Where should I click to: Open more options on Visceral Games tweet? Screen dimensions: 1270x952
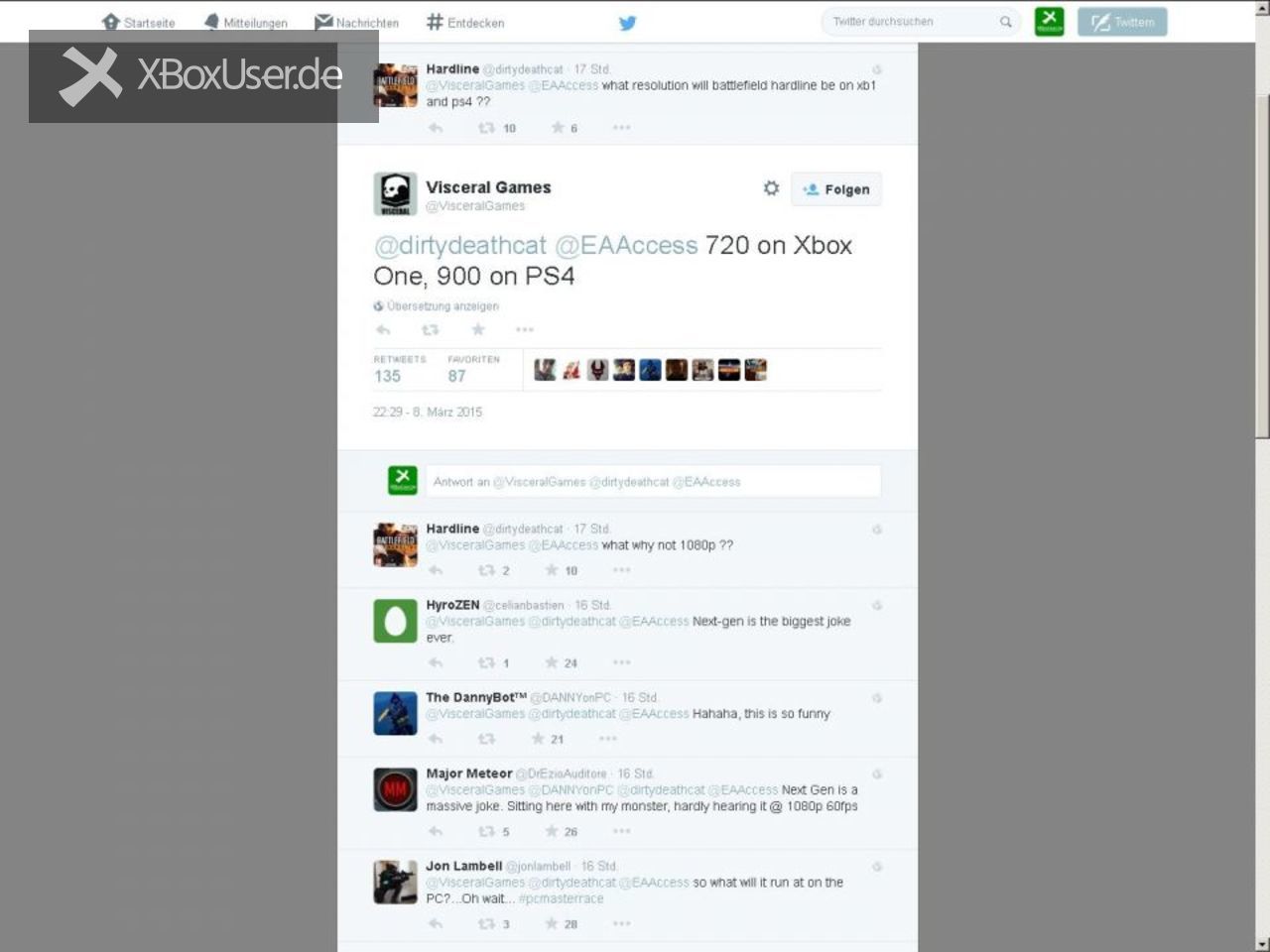pos(525,330)
